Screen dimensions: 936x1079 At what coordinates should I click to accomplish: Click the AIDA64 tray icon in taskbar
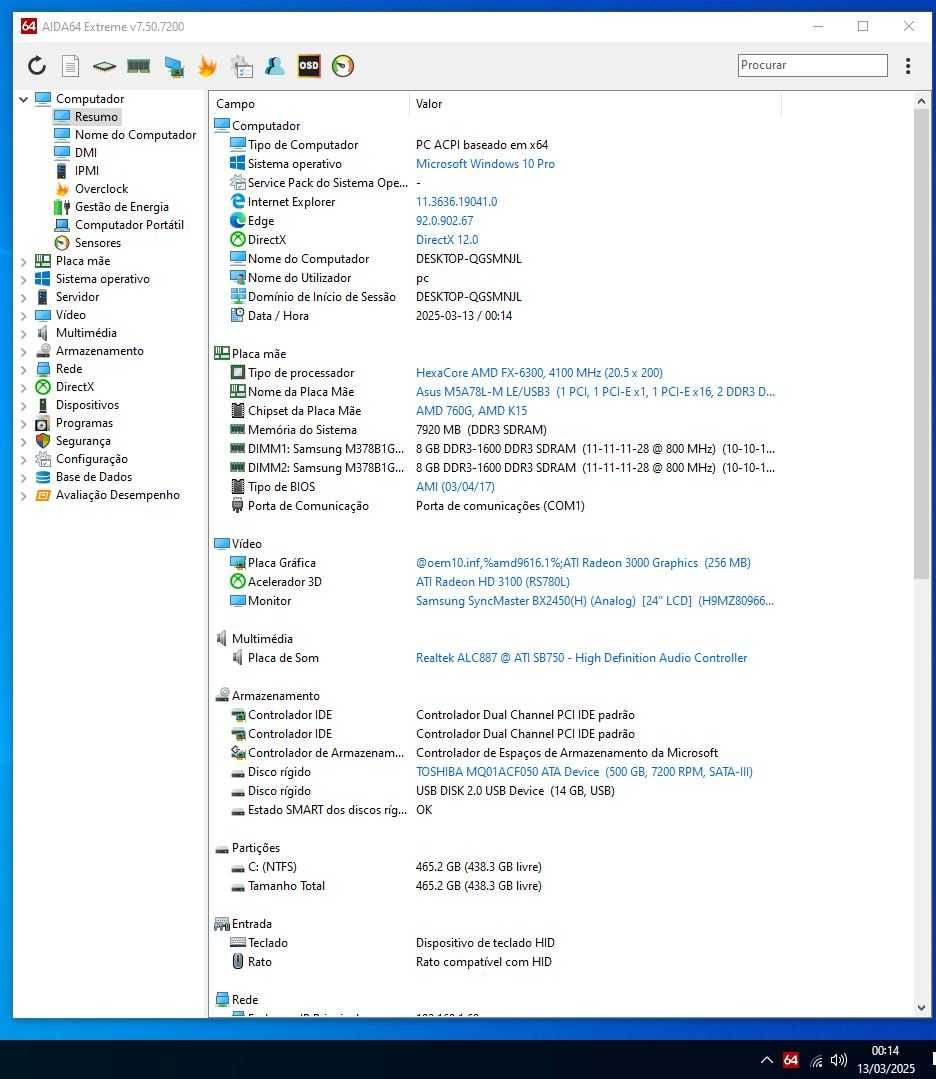click(x=791, y=1060)
